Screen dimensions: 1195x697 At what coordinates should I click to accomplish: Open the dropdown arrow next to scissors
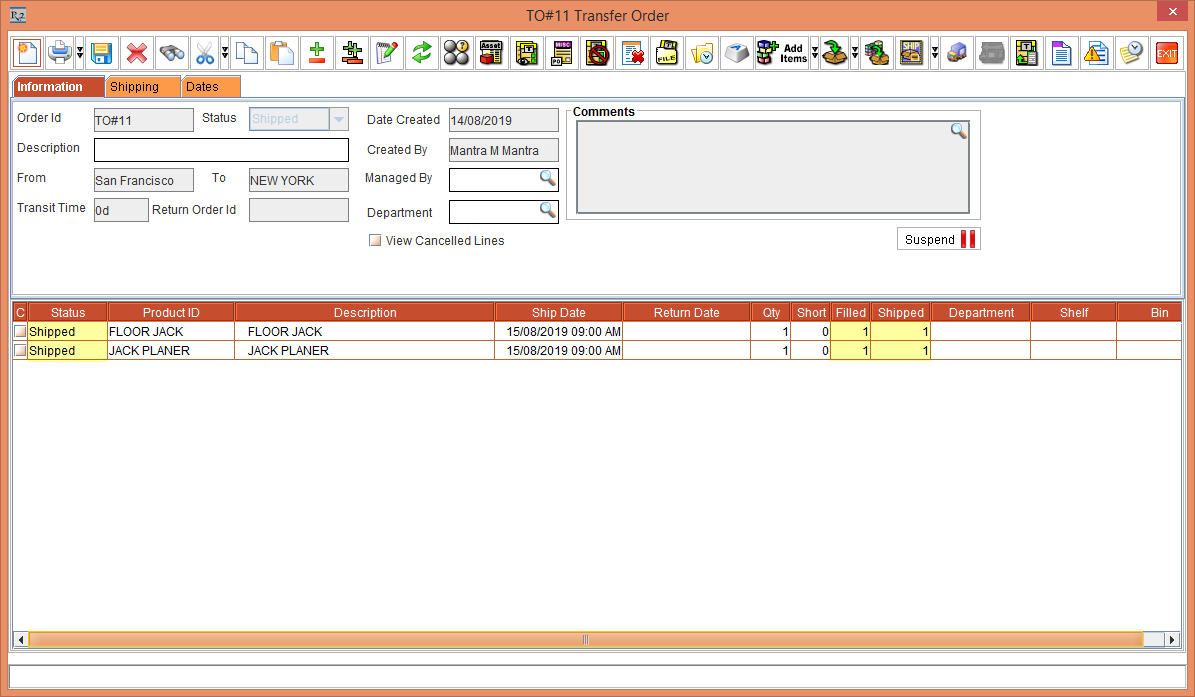click(224, 53)
